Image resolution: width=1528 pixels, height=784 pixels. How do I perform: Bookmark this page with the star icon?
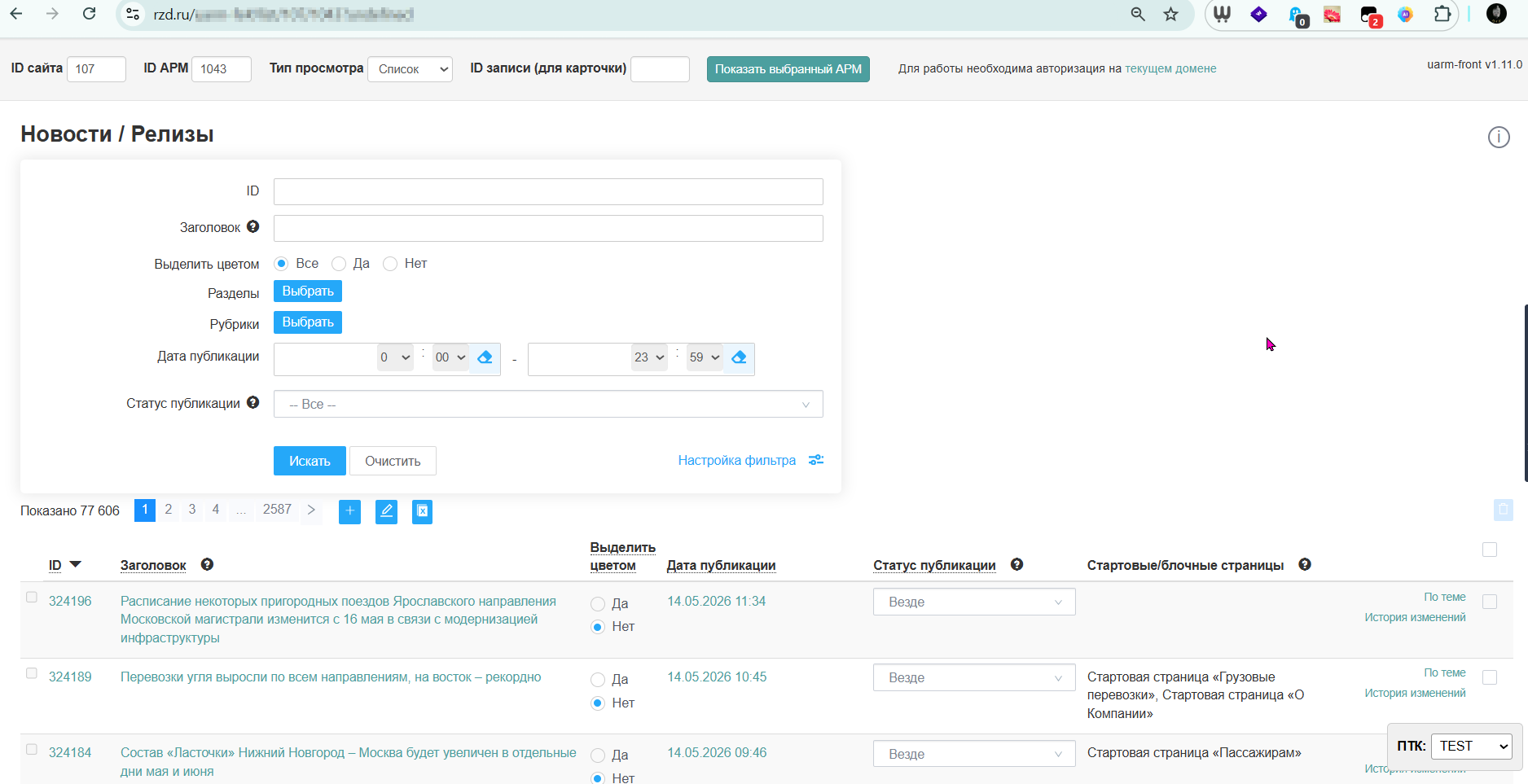coord(1170,15)
